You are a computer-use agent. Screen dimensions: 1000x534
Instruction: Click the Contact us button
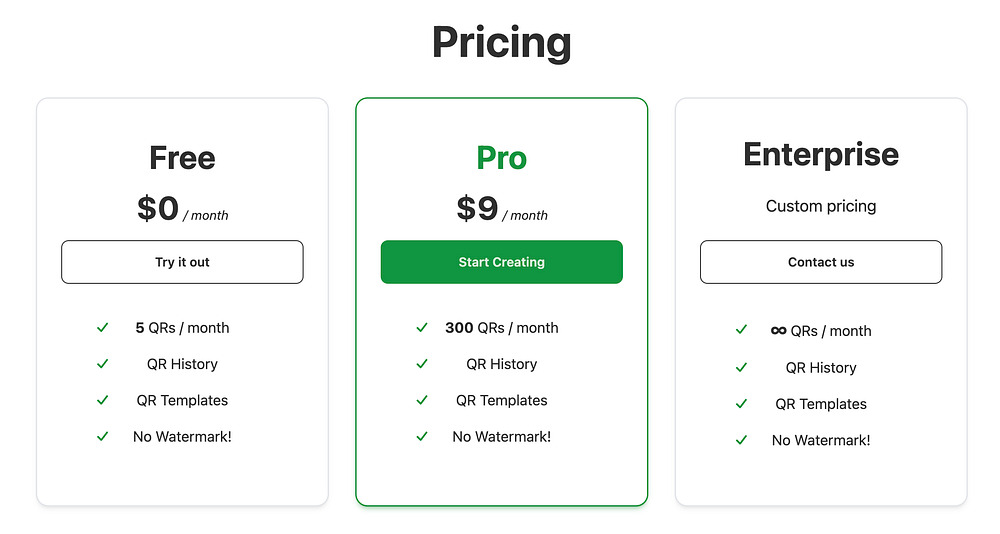pos(821,262)
